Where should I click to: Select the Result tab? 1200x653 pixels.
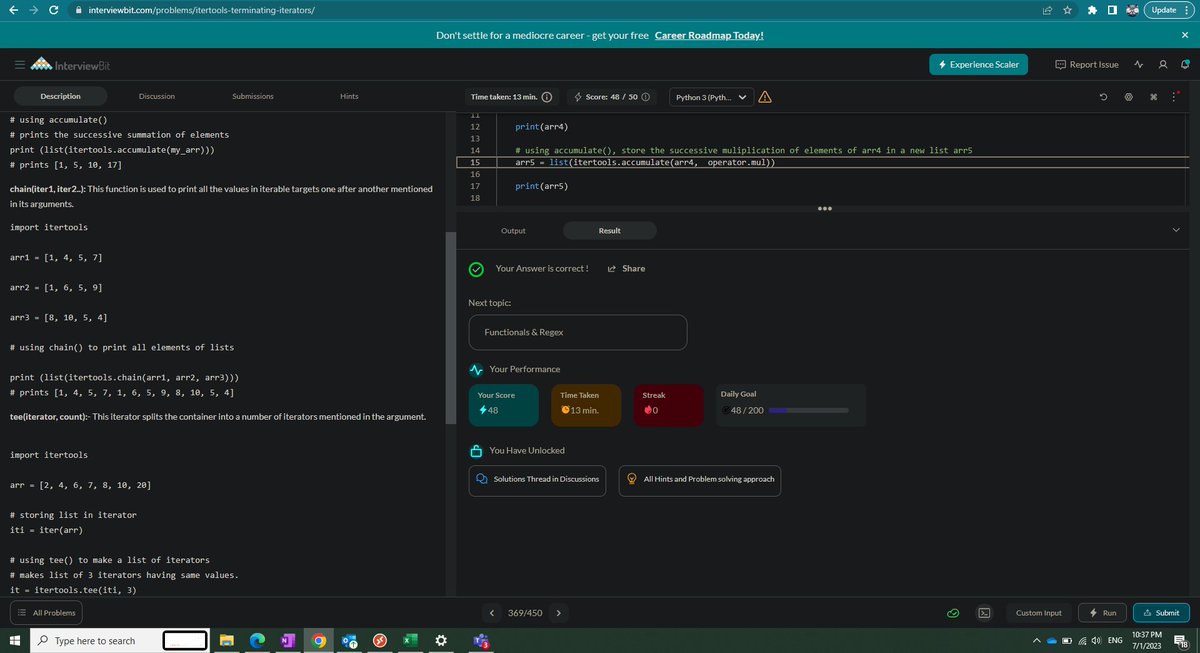point(610,231)
